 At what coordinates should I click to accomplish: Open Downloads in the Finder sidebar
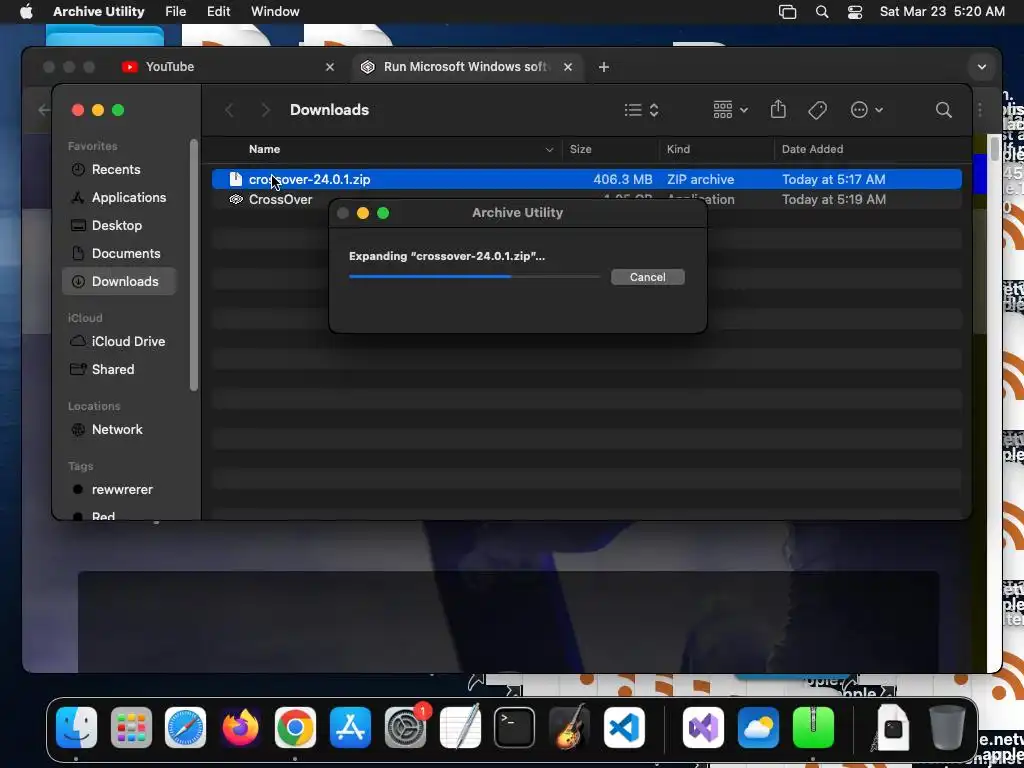click(x=119, y=281)
